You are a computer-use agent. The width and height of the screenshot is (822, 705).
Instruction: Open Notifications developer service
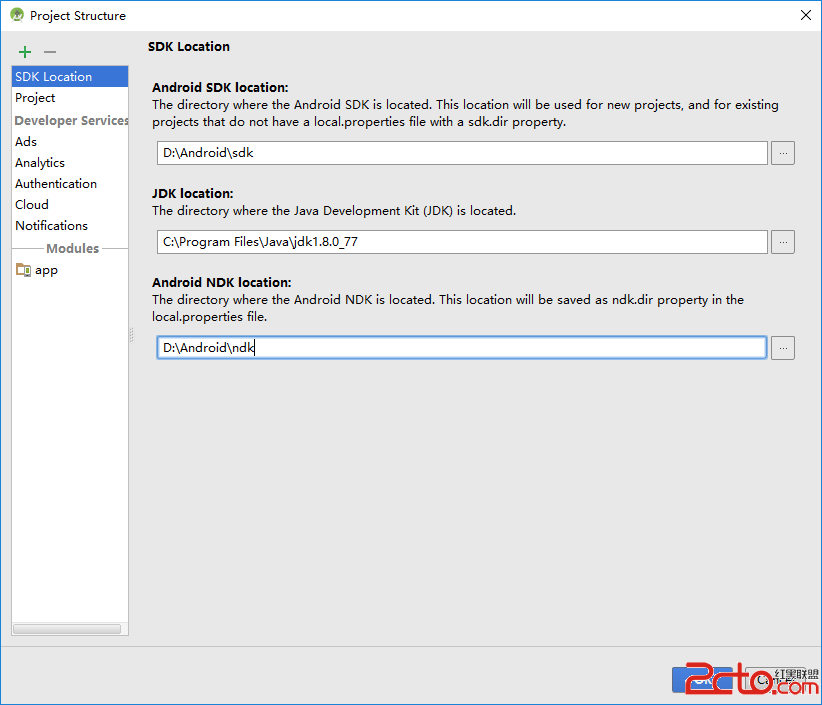[51, 226]
